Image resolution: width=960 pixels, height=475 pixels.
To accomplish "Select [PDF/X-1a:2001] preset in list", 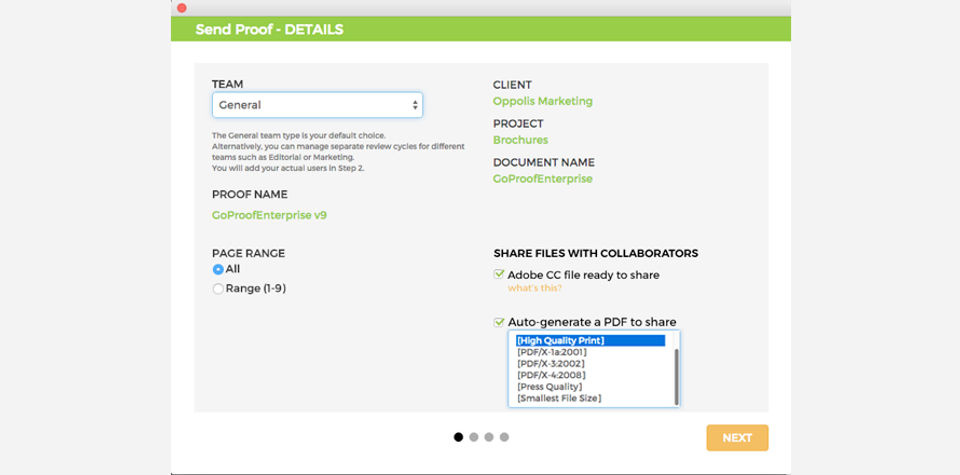I will coord(552,352).
